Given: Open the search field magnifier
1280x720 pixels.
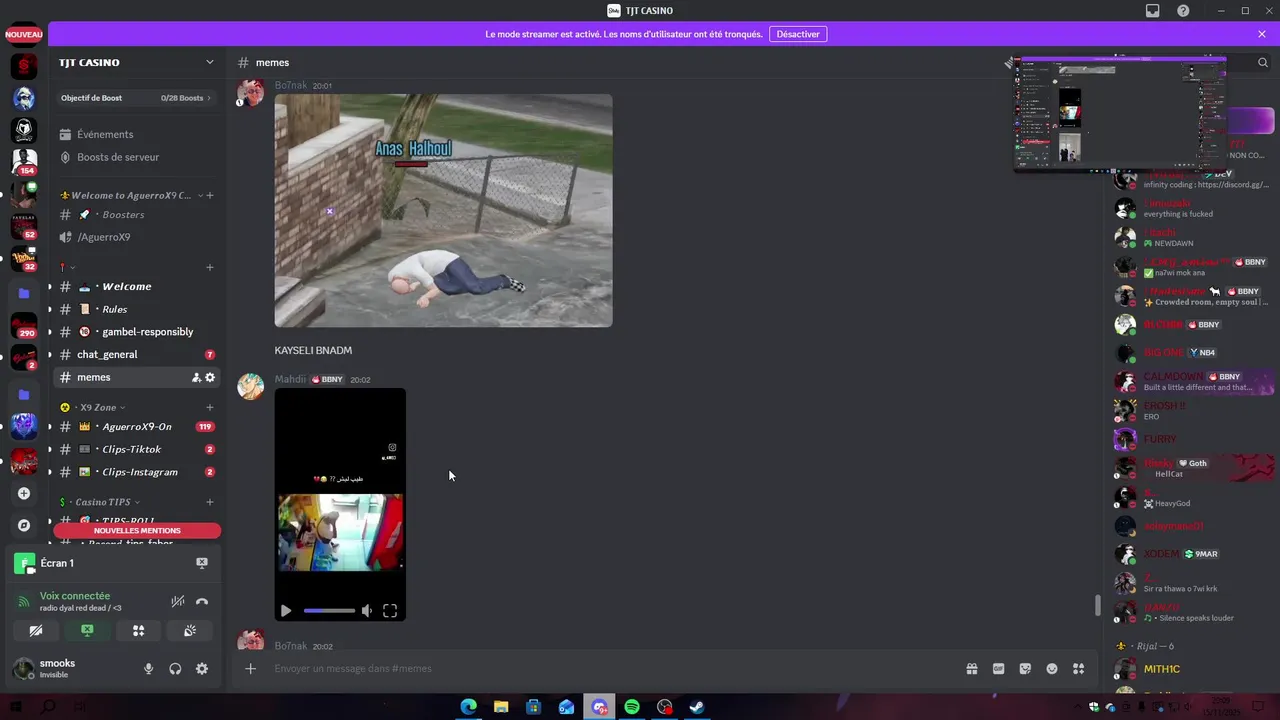Looking at the screenshot, I should [x=1262, y=62].
